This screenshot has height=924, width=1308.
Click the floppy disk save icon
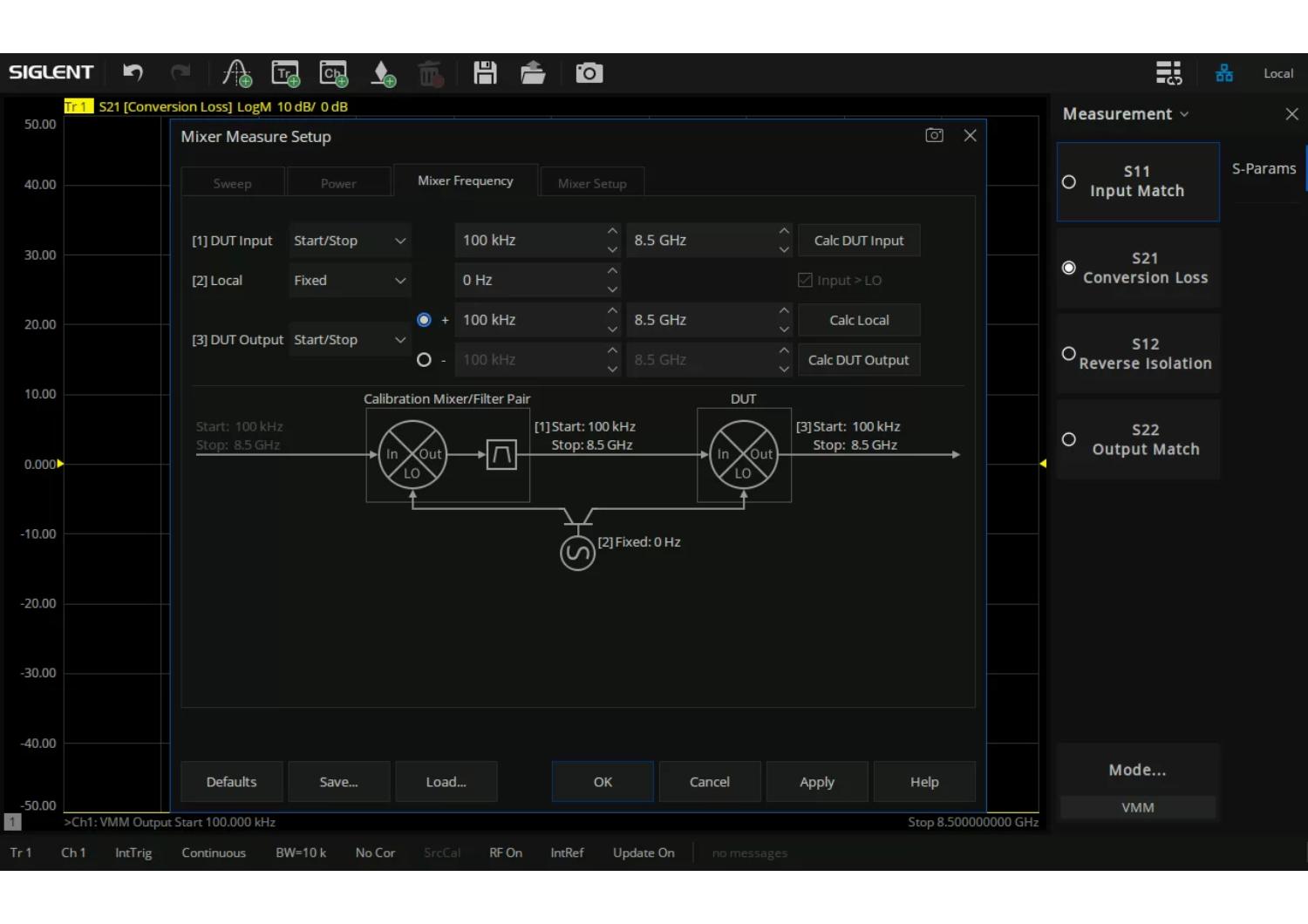pos(485,73)
